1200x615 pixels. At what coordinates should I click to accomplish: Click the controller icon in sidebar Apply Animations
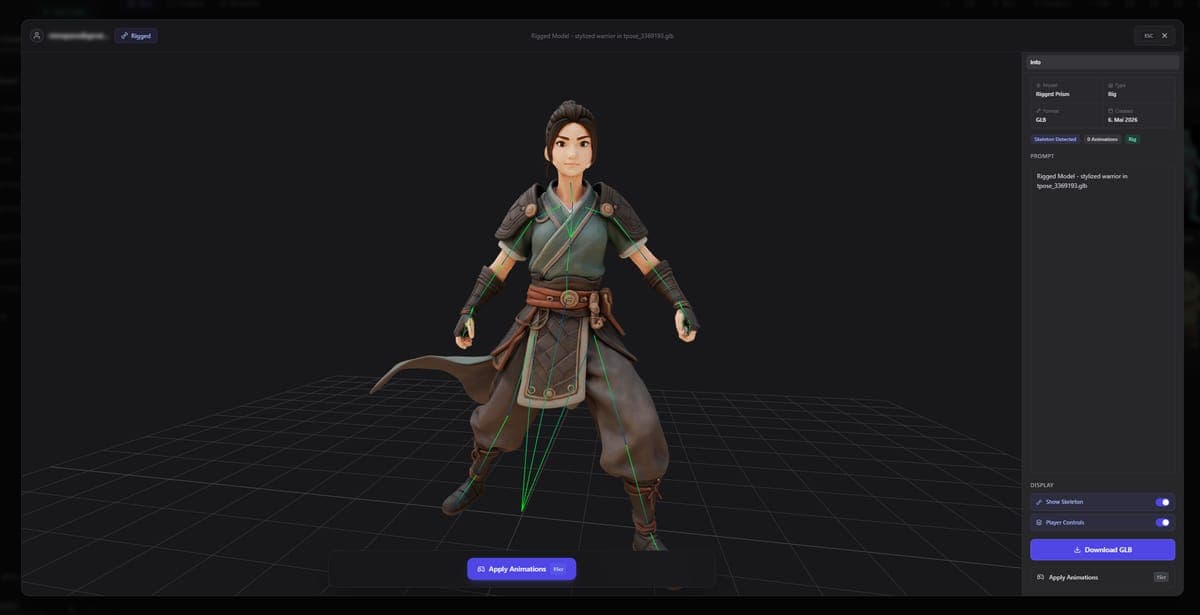pyautogui.click(x=1040, y=577)
